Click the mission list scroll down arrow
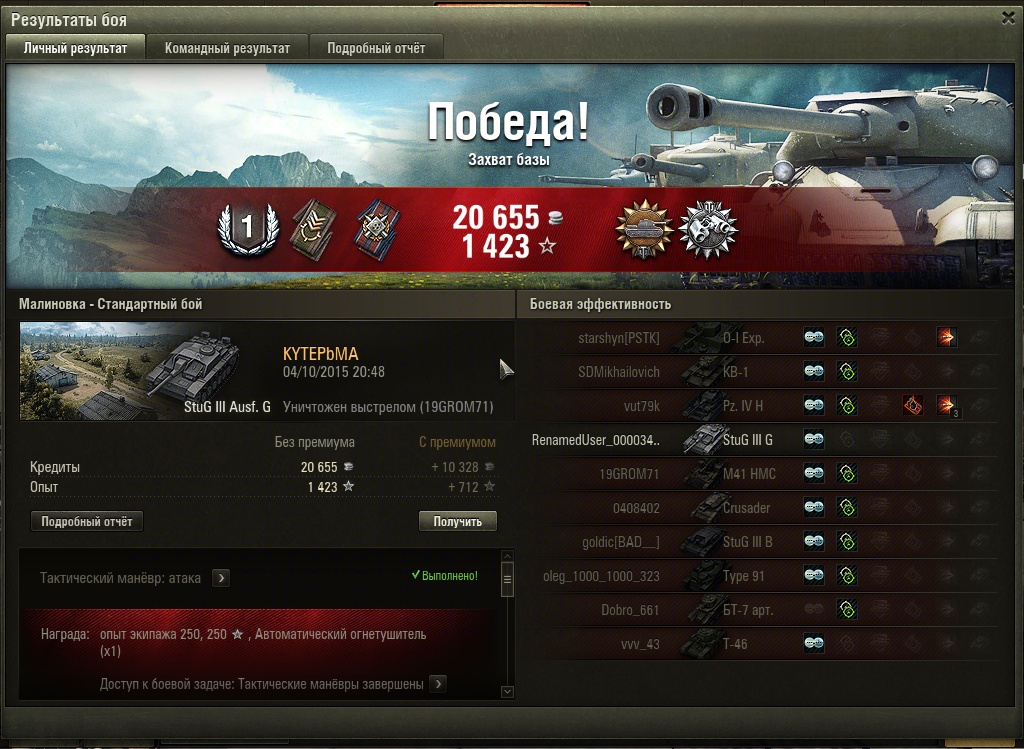The height and width of the screenshot is (749, 1024). [507, 692]
